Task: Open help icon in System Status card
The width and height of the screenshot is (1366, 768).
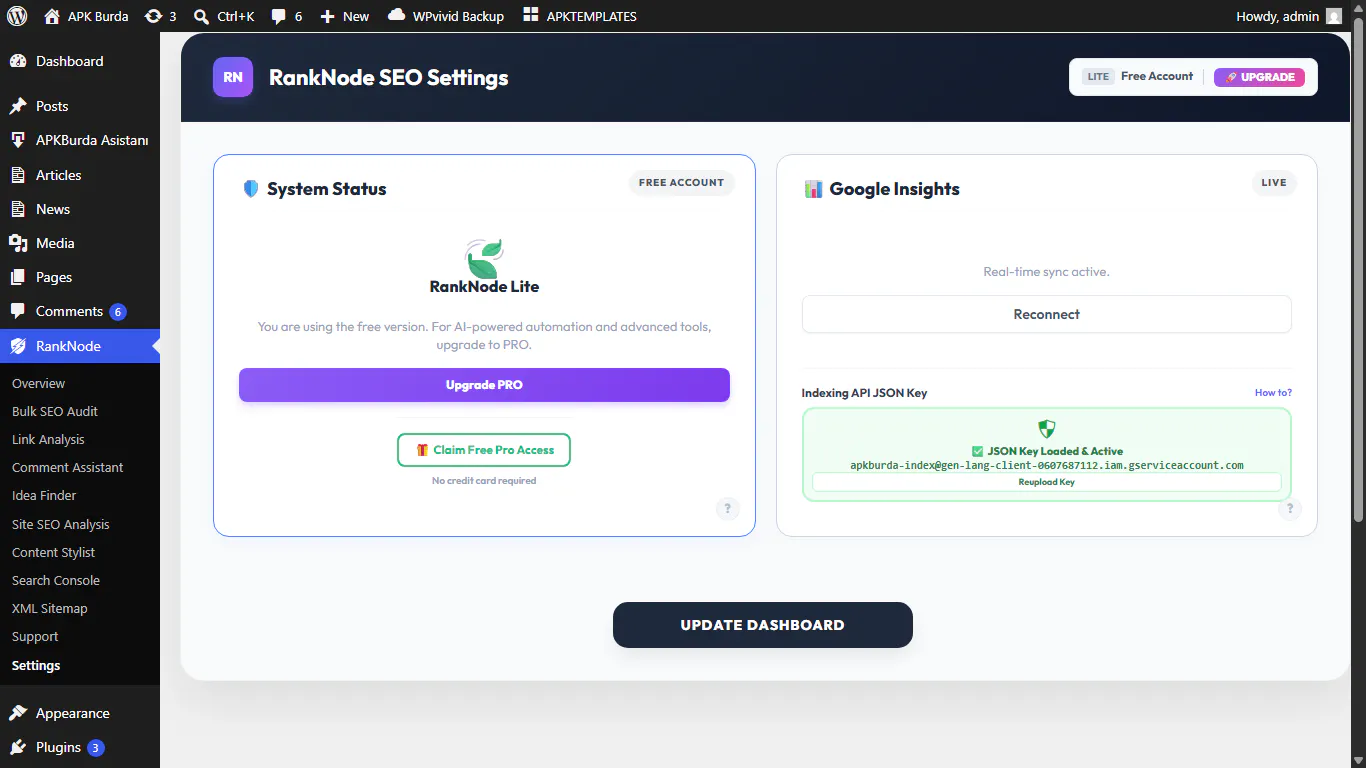Action: [x=727, y=508]
